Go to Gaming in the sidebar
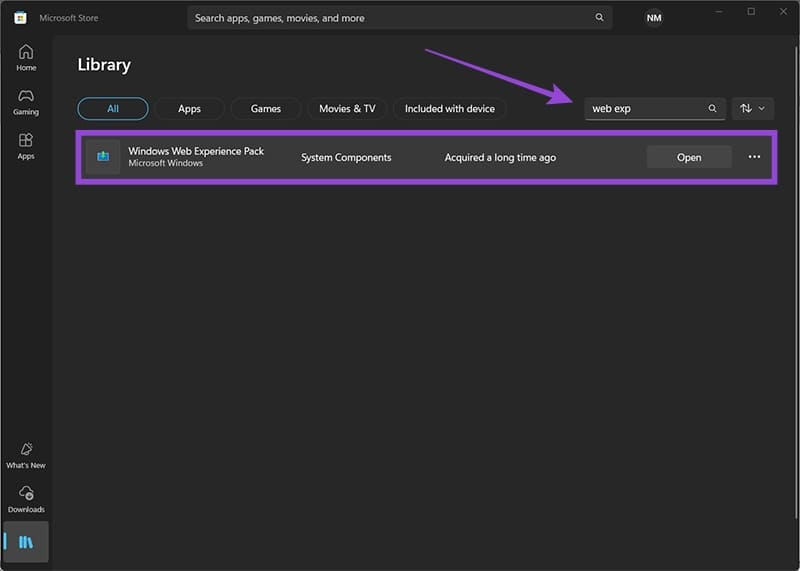Image resolution: width=800 pixels, height=571 pixels. pos(26,102)
